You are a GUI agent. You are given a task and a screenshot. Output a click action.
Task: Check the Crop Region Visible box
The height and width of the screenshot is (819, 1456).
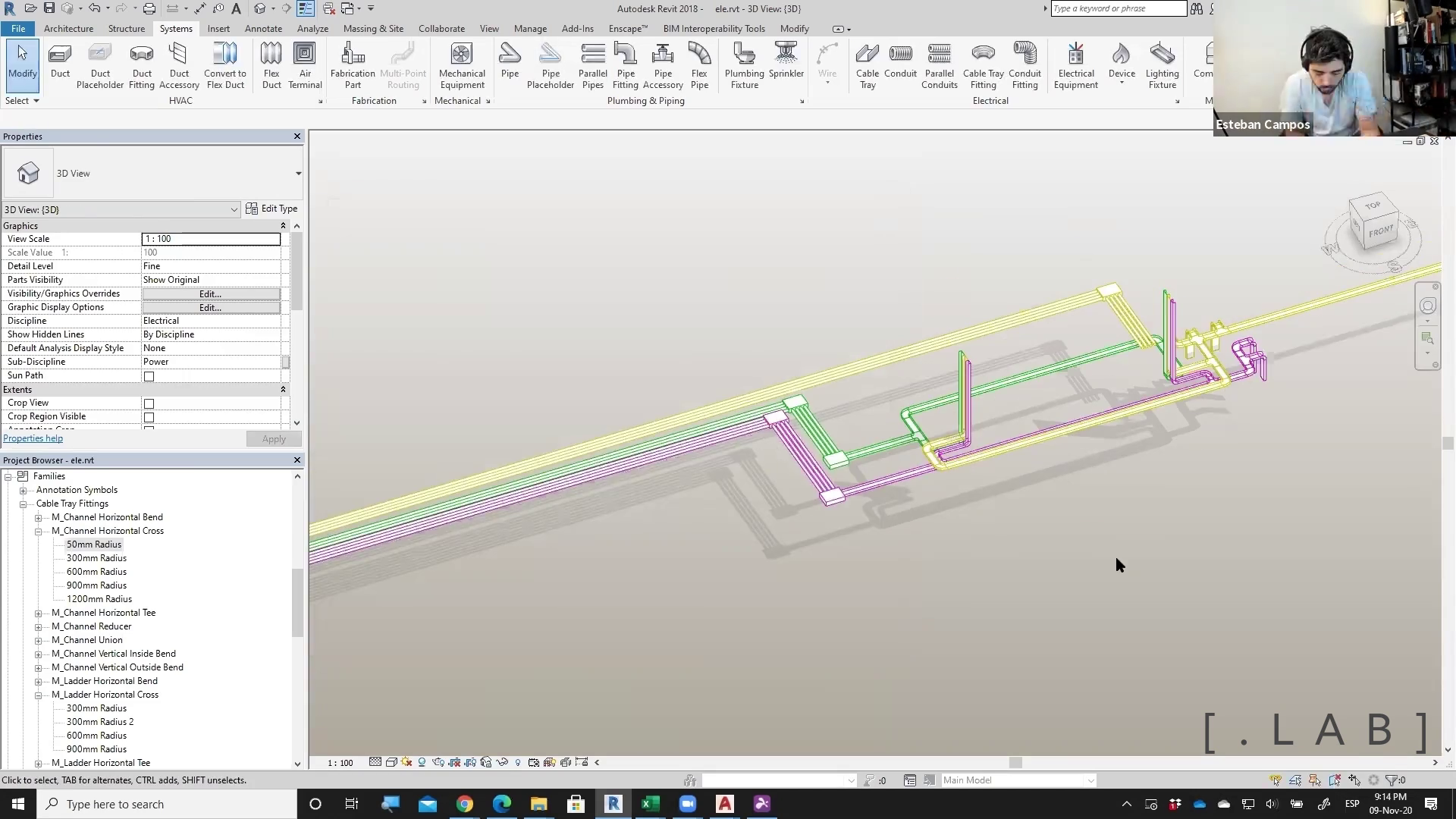coord(149,417)
